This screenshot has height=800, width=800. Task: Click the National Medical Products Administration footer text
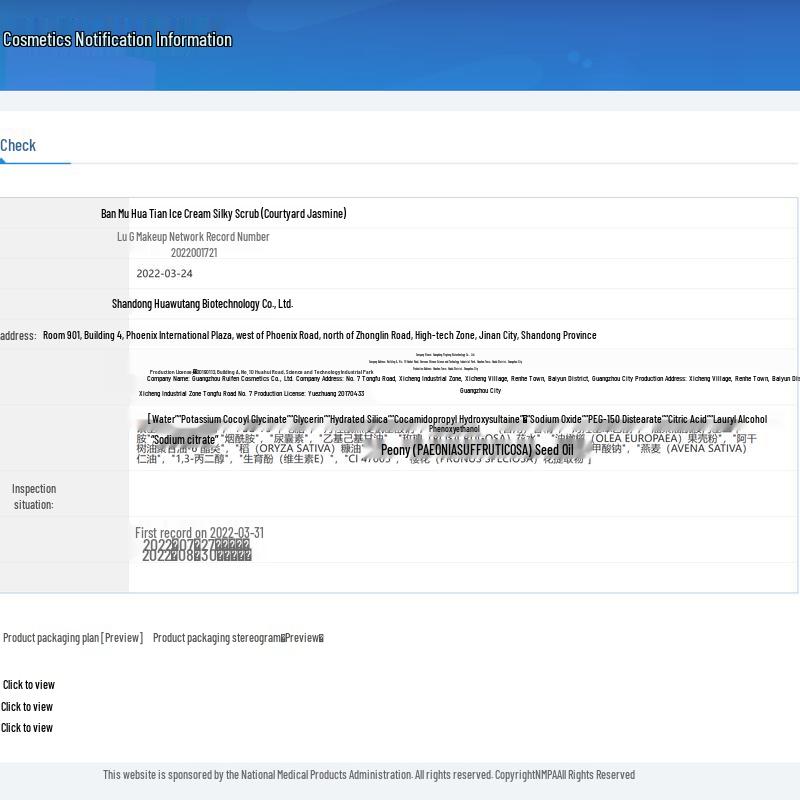tap(368, 775)
